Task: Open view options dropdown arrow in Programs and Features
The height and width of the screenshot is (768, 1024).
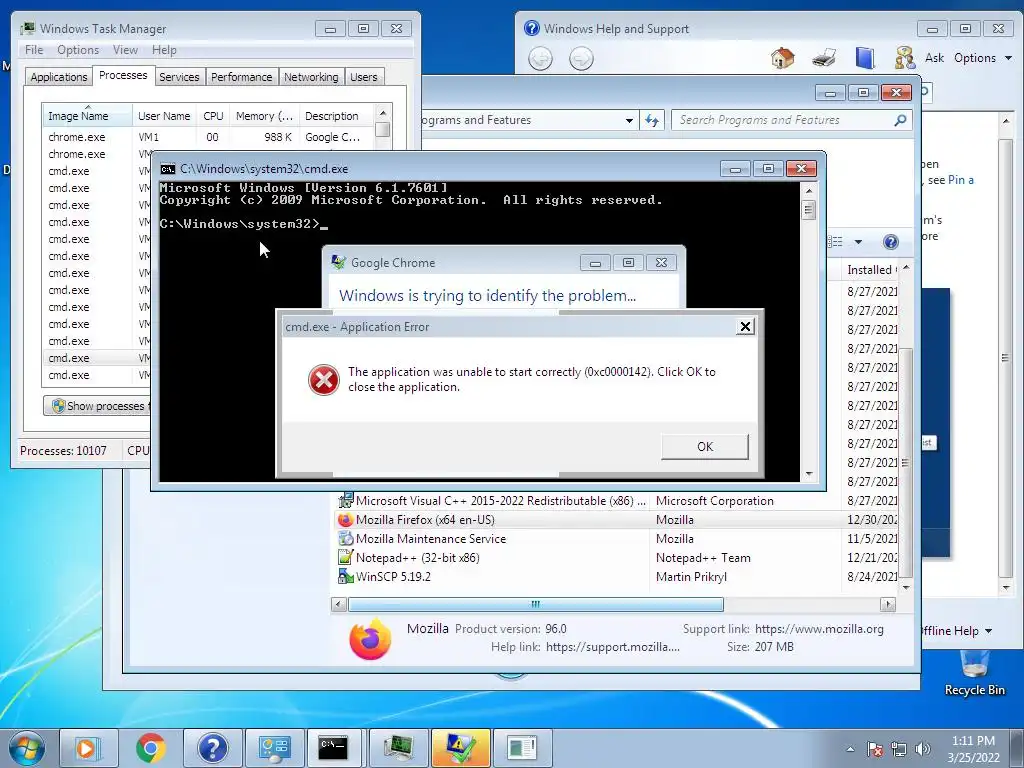Action: [858, 242]
